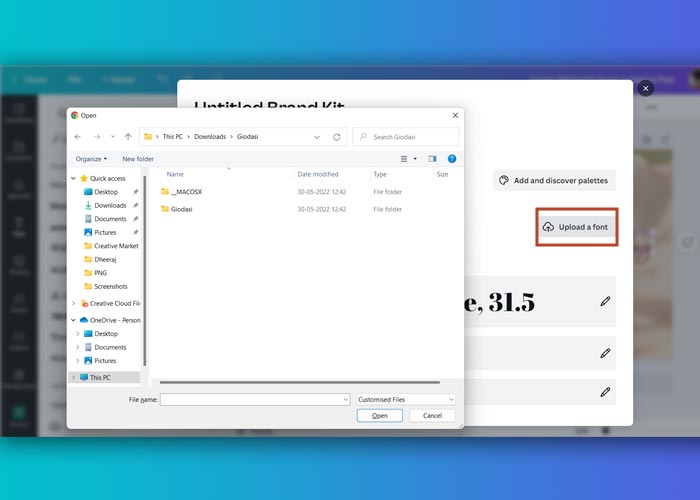700x500 pixels.
Task: Click the Back arrow in Open dialog
Action: pyautogui.click(x=78, y=137)
